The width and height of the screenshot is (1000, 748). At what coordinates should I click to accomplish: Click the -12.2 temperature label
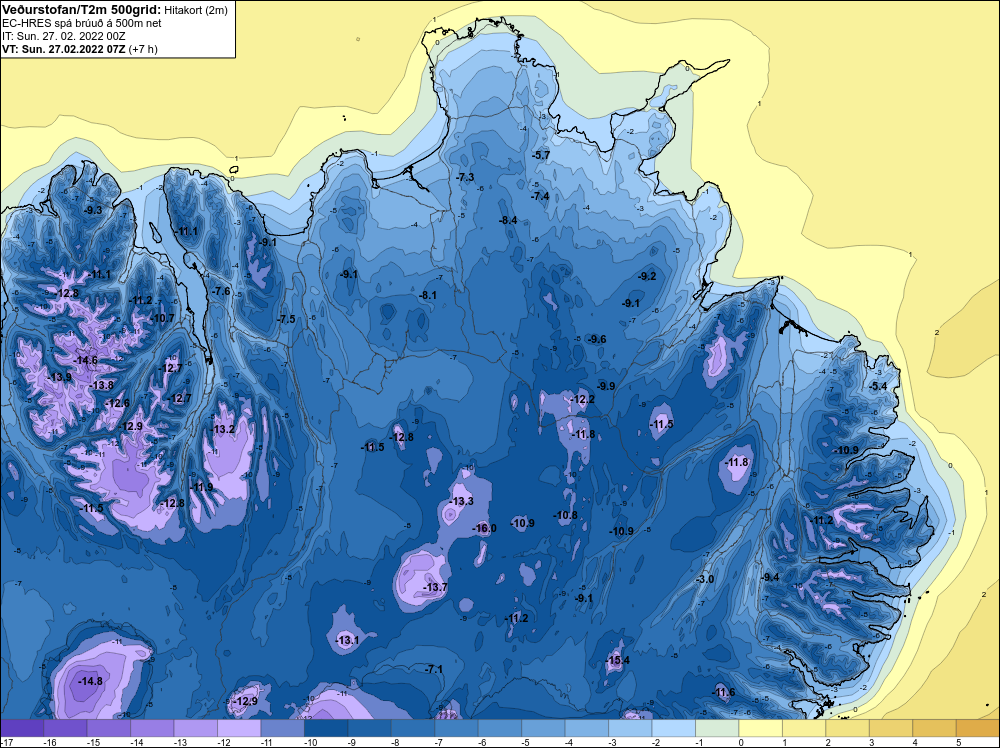[582, 399]
